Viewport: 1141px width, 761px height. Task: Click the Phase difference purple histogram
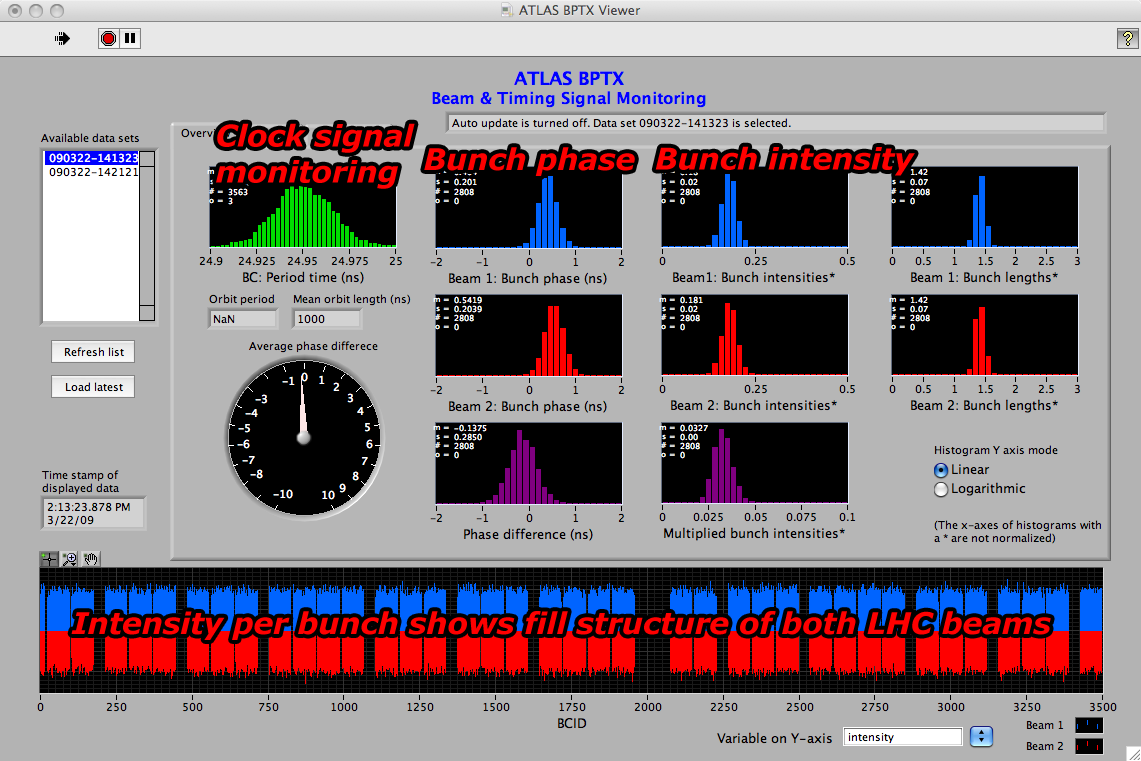(528, 463)
